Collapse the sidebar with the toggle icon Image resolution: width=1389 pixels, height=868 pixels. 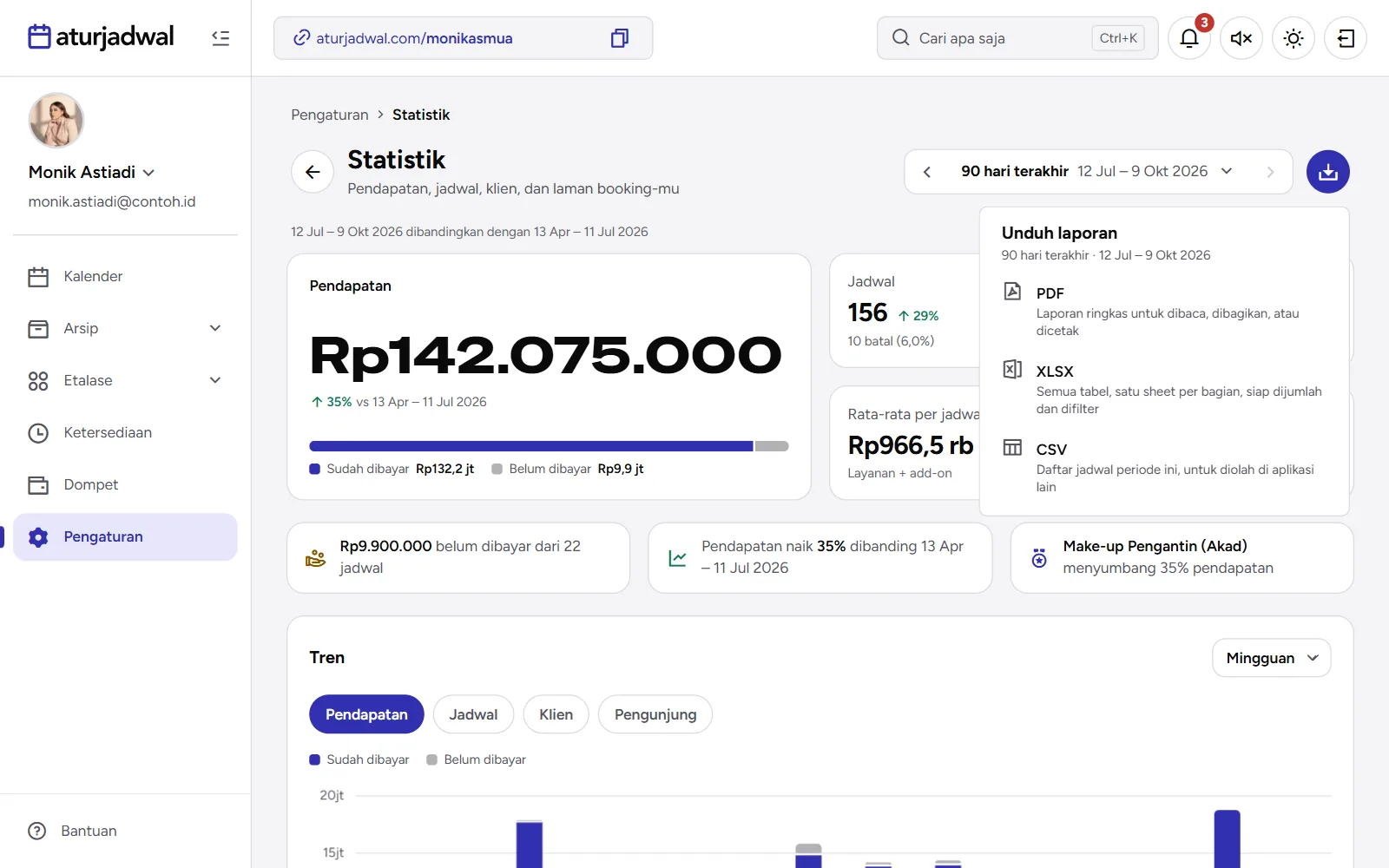tap(221, 38)
